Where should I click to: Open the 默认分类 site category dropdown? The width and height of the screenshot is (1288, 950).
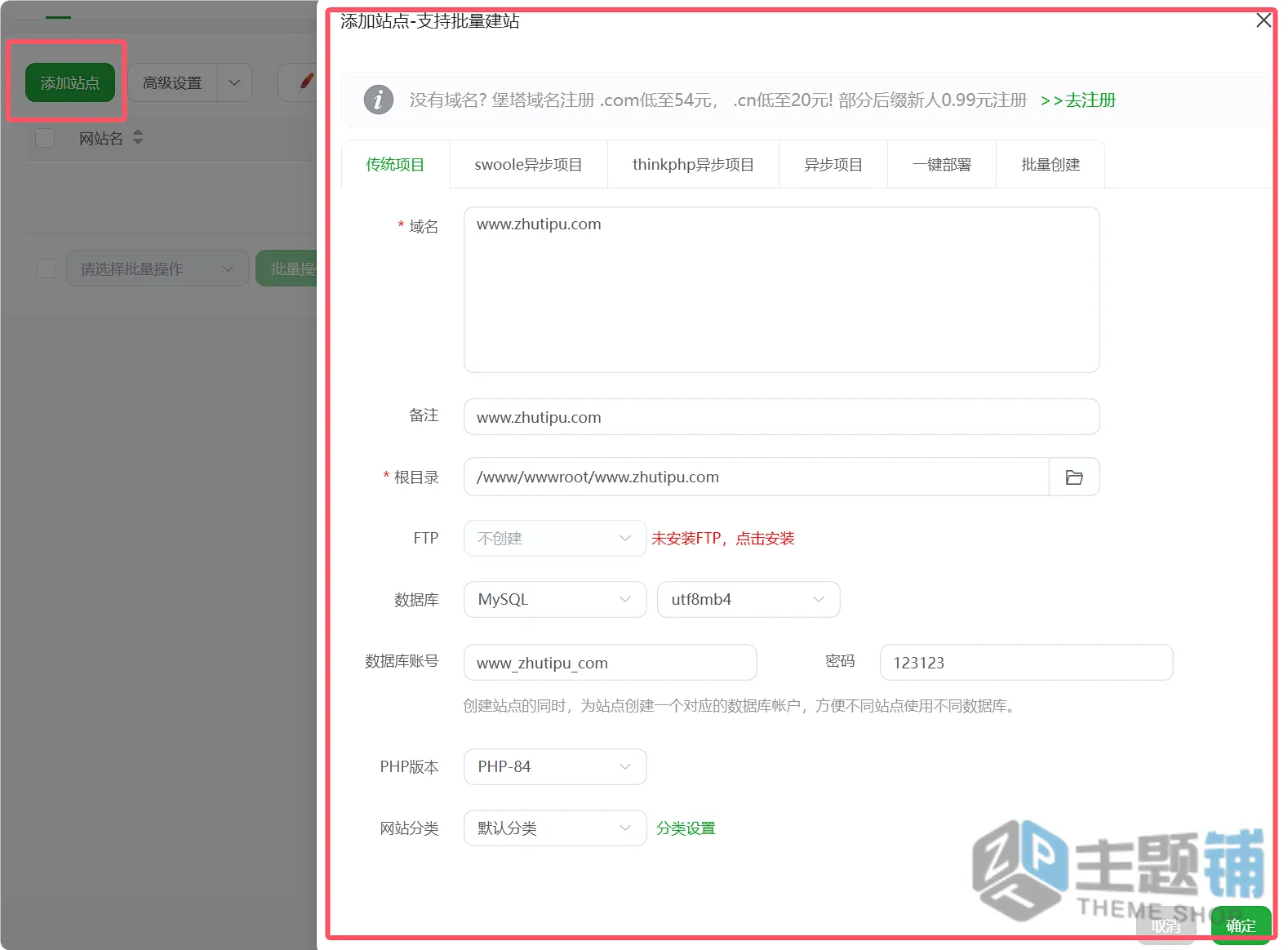[555, 828]
